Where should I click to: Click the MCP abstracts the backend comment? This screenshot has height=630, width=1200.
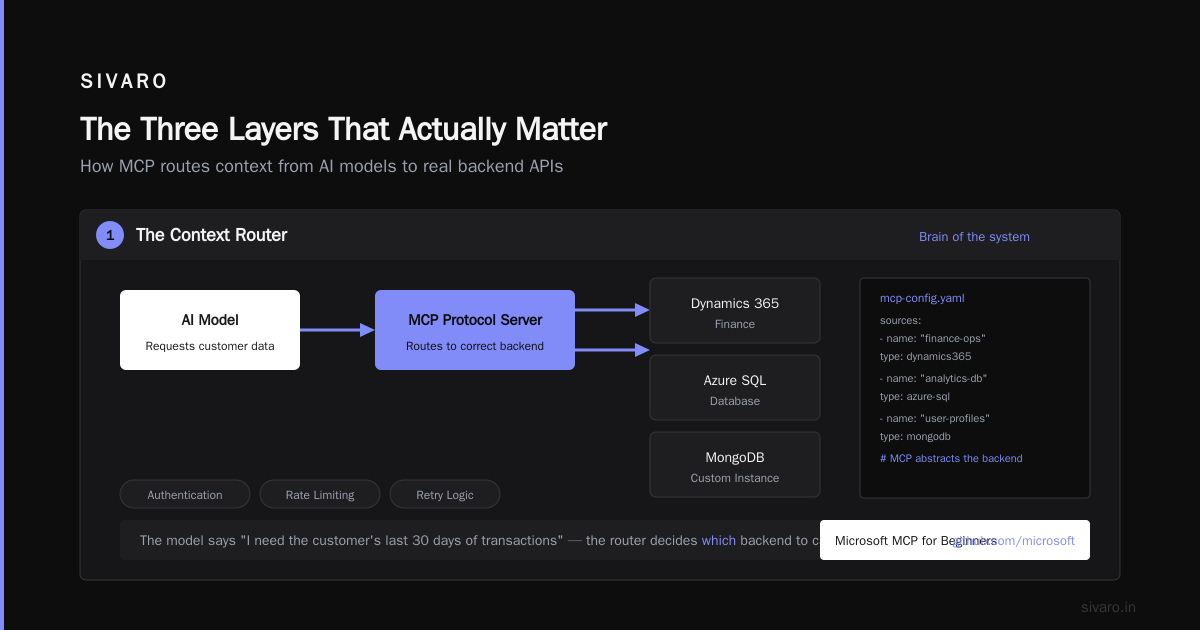point(951,458)
